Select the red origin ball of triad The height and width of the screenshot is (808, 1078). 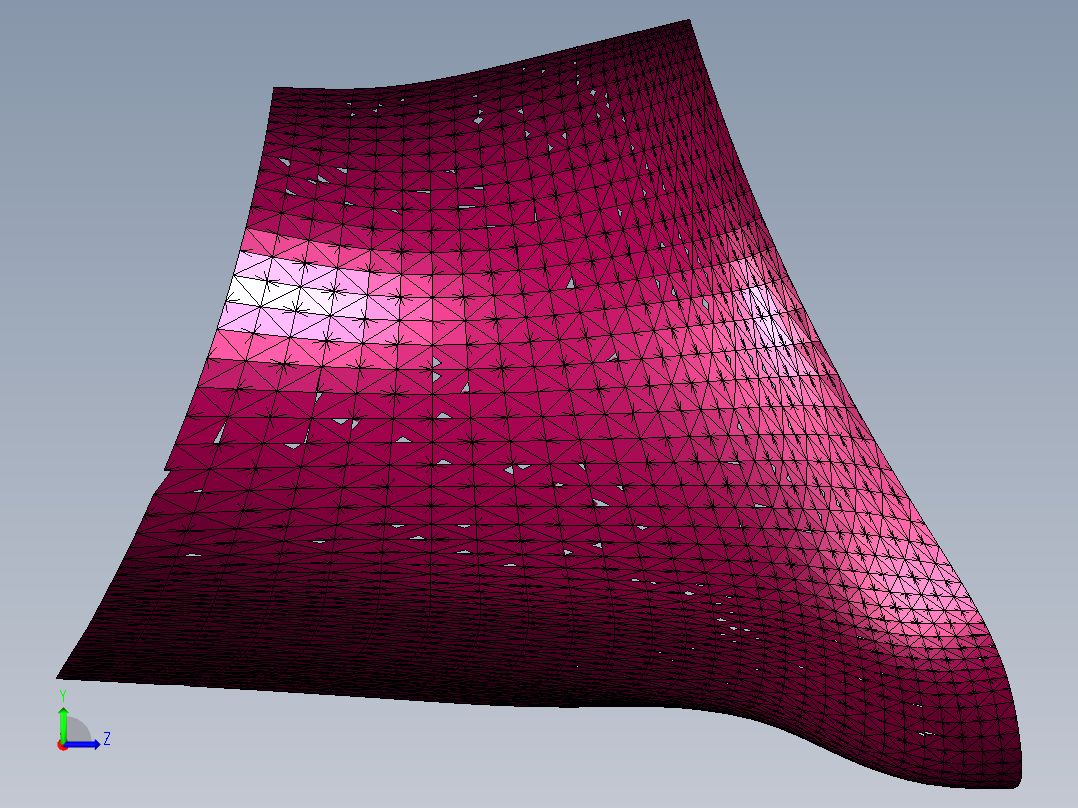click(63, 745)
